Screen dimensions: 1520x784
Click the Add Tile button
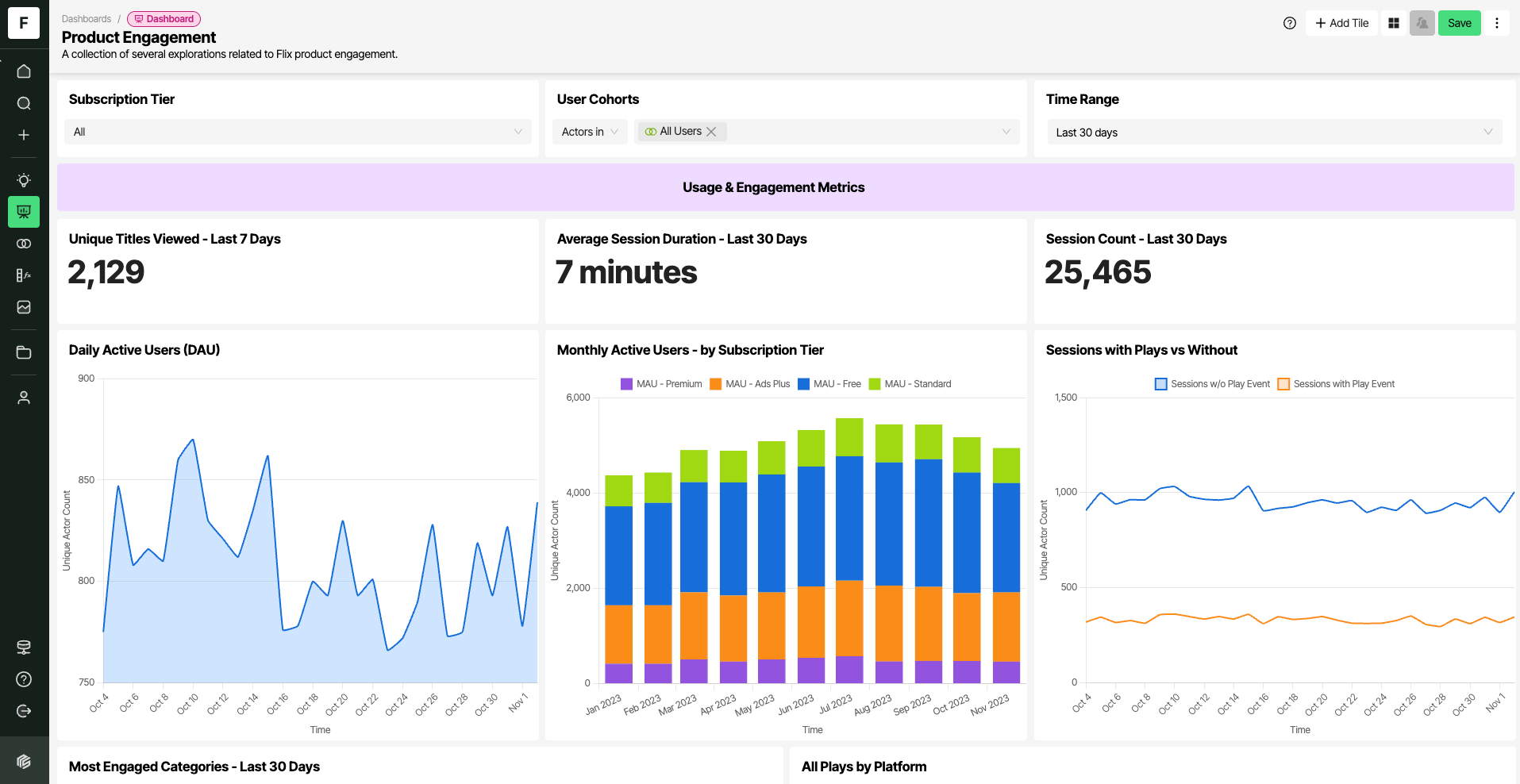1341,23
